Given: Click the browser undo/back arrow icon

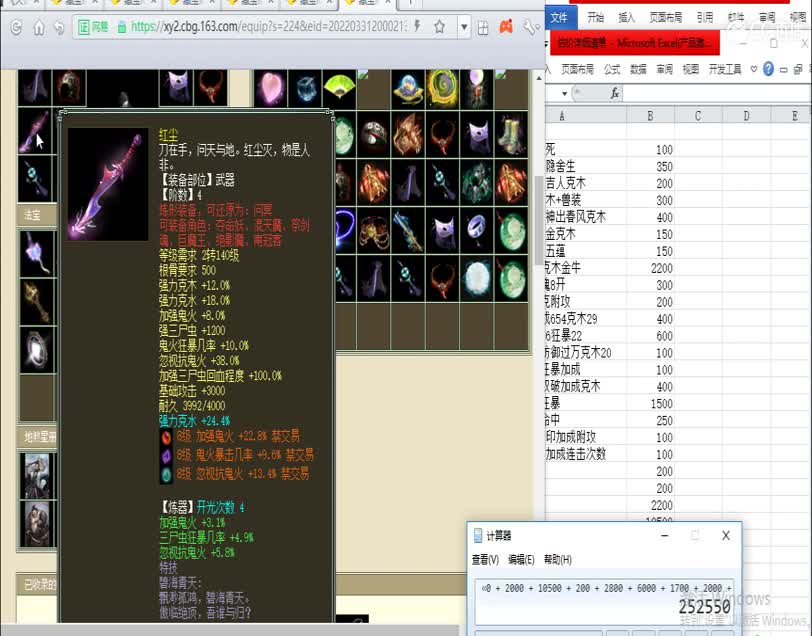Looking at the screenshot, I should pyautogui.click(x=59, y=27).
